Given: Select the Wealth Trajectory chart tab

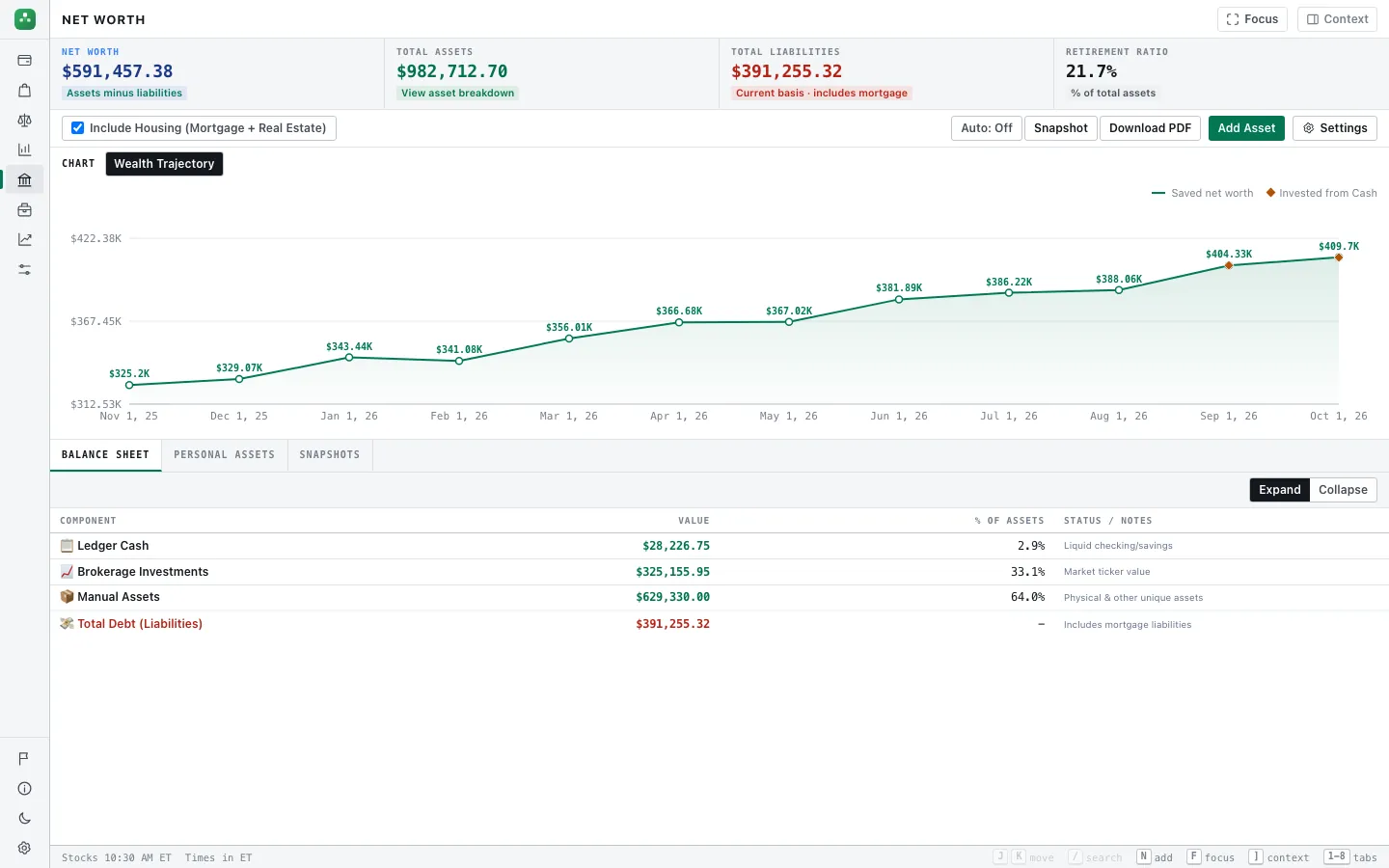Looking at the screenshot, I should [x=164, y=164].
